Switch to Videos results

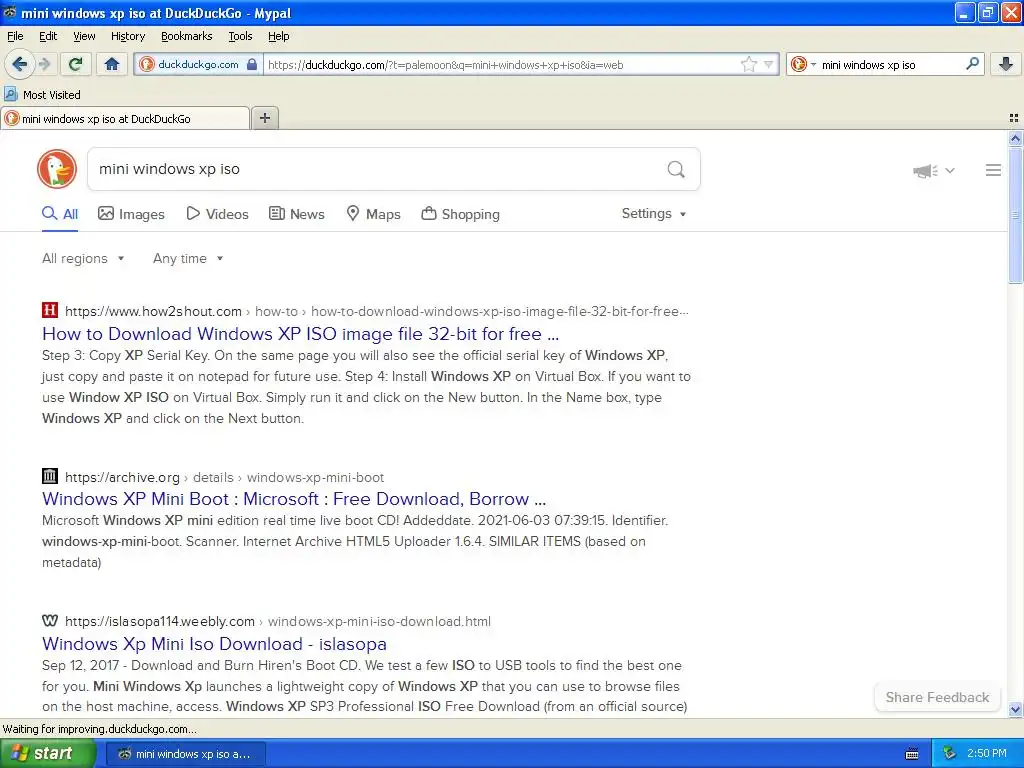217,214
